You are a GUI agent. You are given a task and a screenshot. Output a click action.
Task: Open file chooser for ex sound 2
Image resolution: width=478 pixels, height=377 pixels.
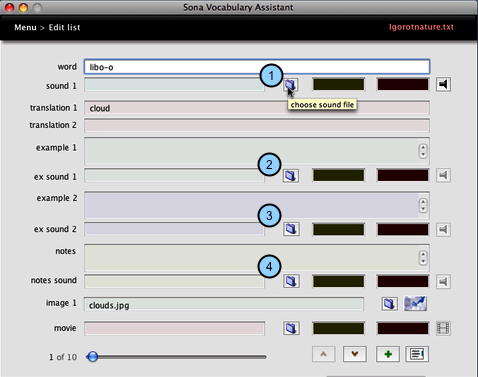[x=291, y=229]
